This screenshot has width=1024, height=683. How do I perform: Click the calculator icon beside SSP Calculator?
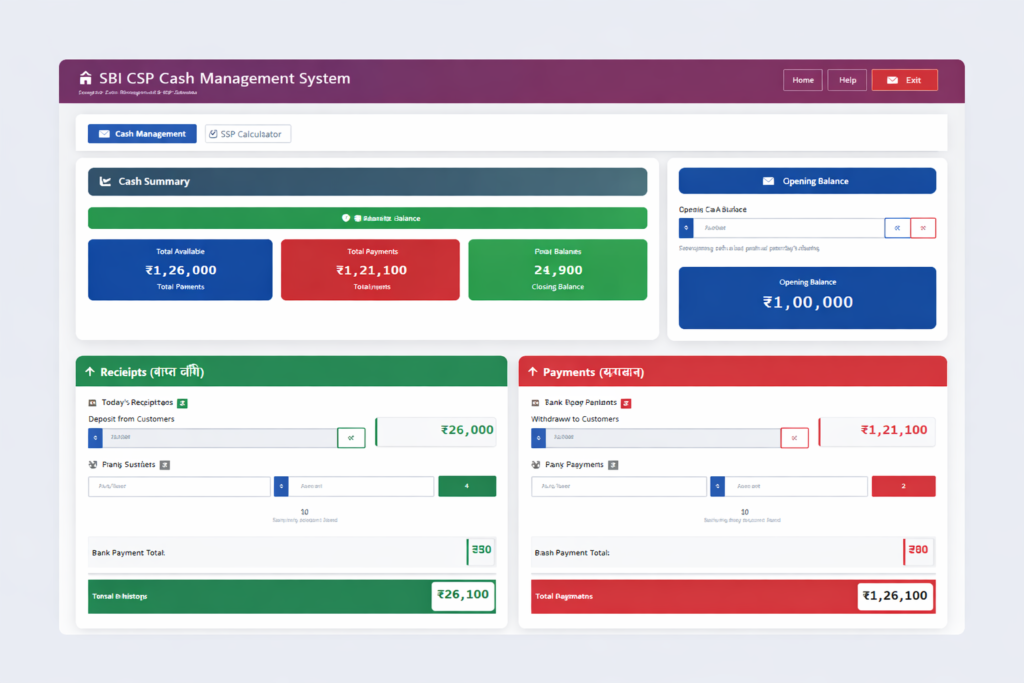[211, 133]
